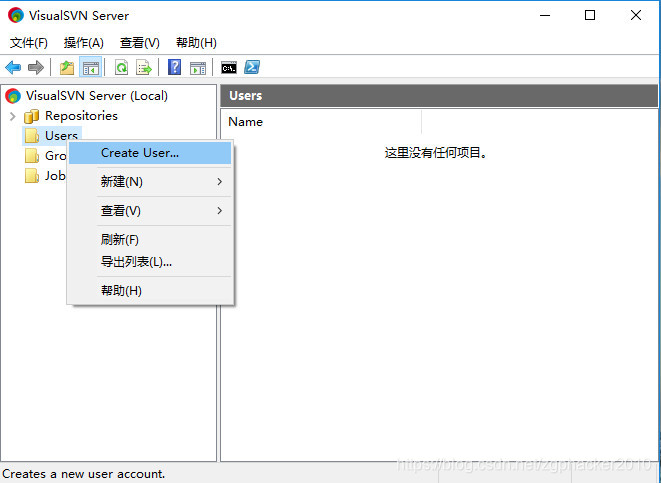Click the VisualSVN Server (Local) node icon

coord(13,96)
